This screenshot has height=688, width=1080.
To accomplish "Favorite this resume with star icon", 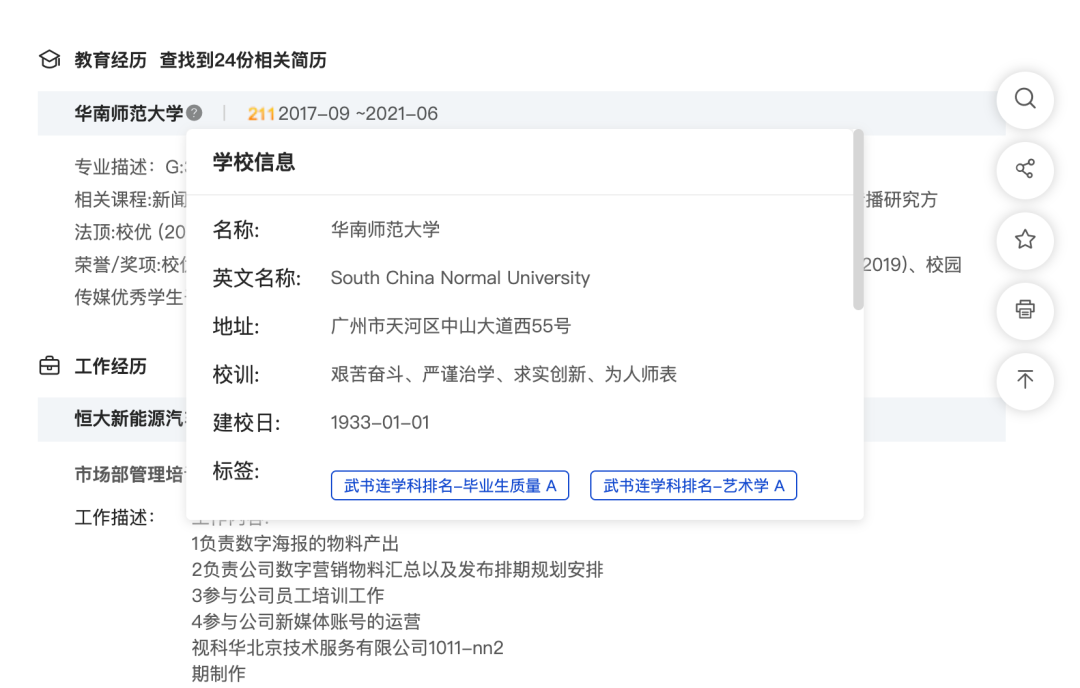I will pyautogui.click(x=1025, y=240).
